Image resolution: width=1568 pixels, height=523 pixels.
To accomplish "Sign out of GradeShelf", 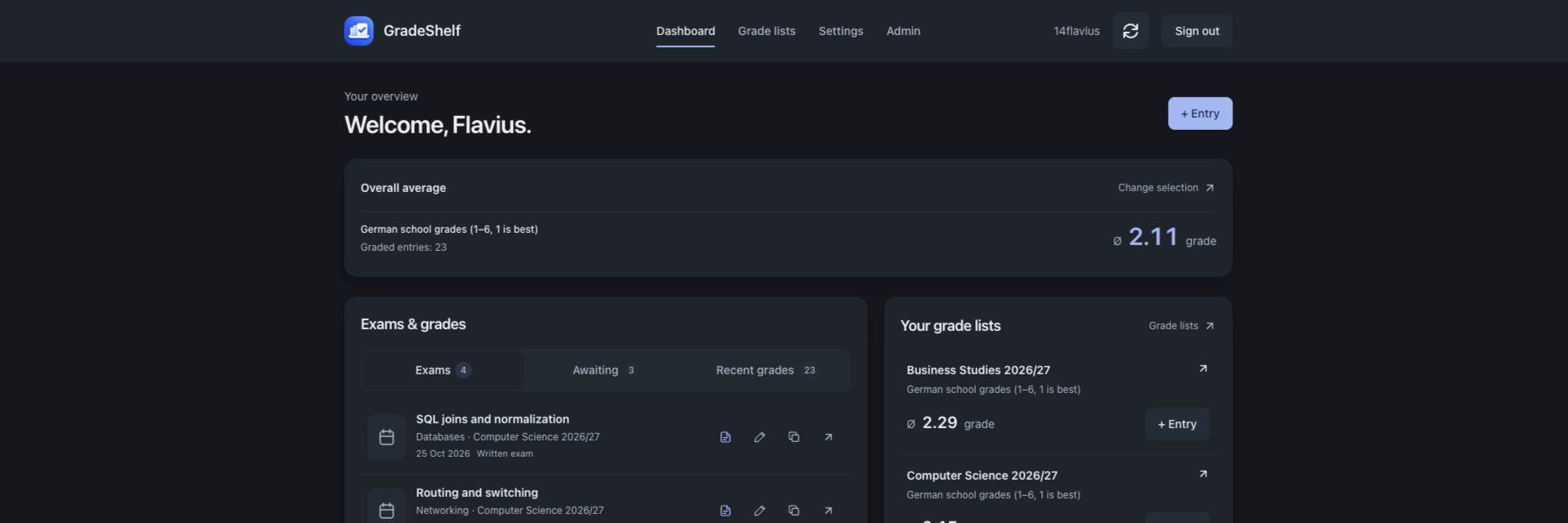I will [1196, 31].
